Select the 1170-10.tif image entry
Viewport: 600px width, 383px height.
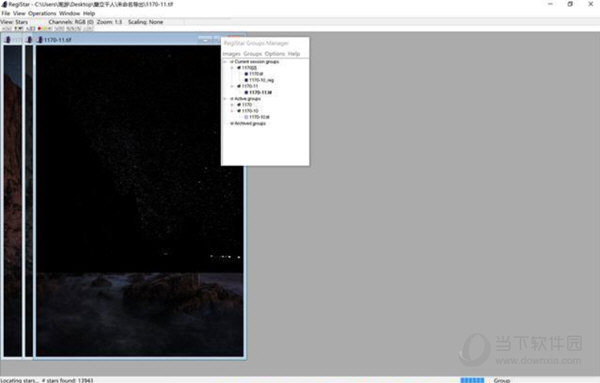259,117
